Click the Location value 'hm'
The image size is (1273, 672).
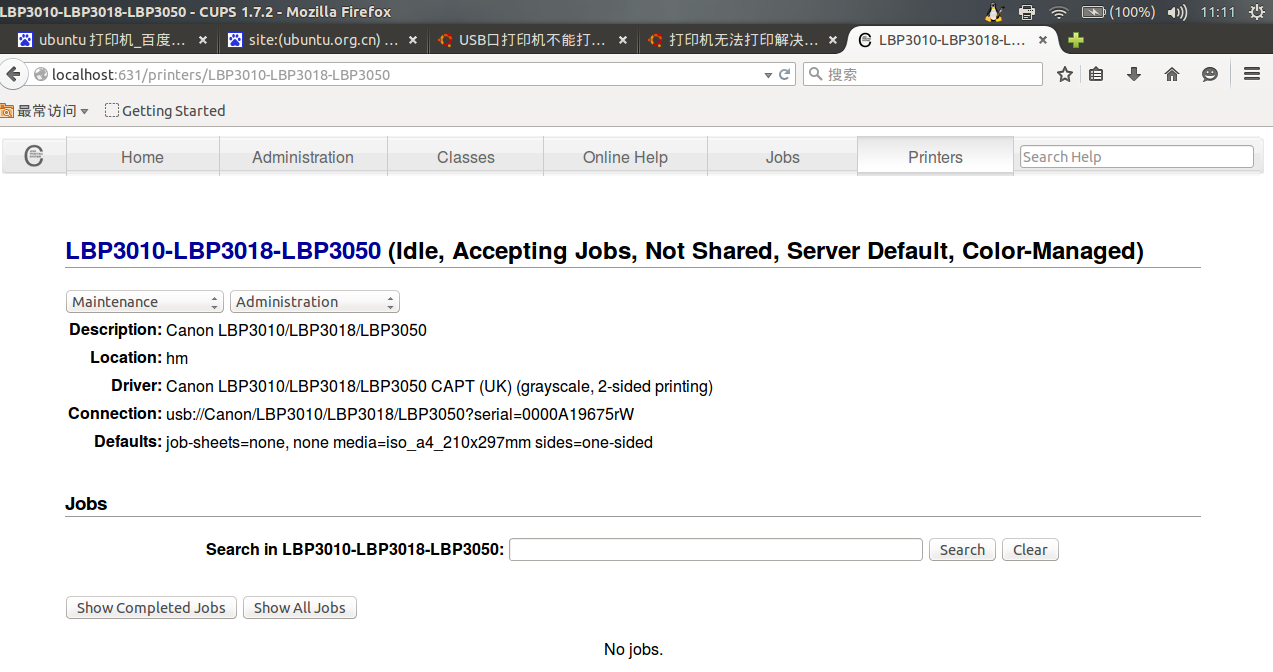pos(177,358)
